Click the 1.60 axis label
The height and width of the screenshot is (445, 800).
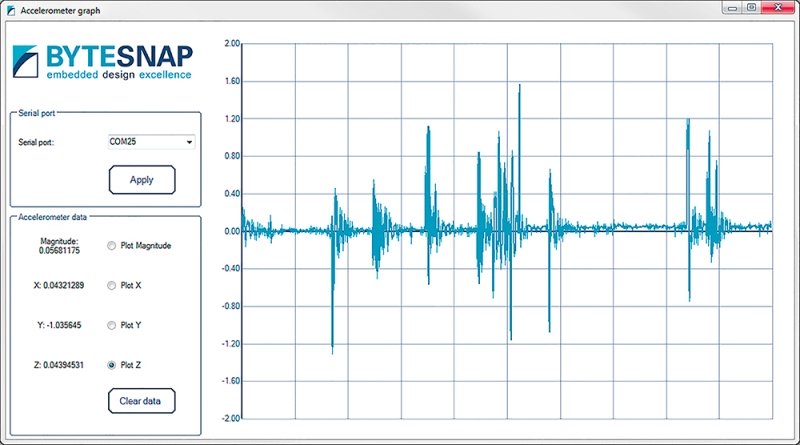pyautogui.click(x=232, y=81)
